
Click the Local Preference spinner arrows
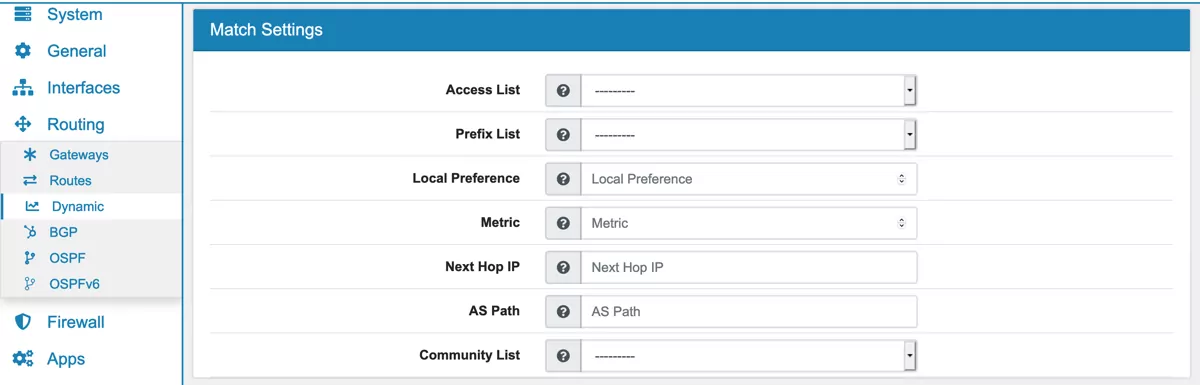click(x=901, y=179)
